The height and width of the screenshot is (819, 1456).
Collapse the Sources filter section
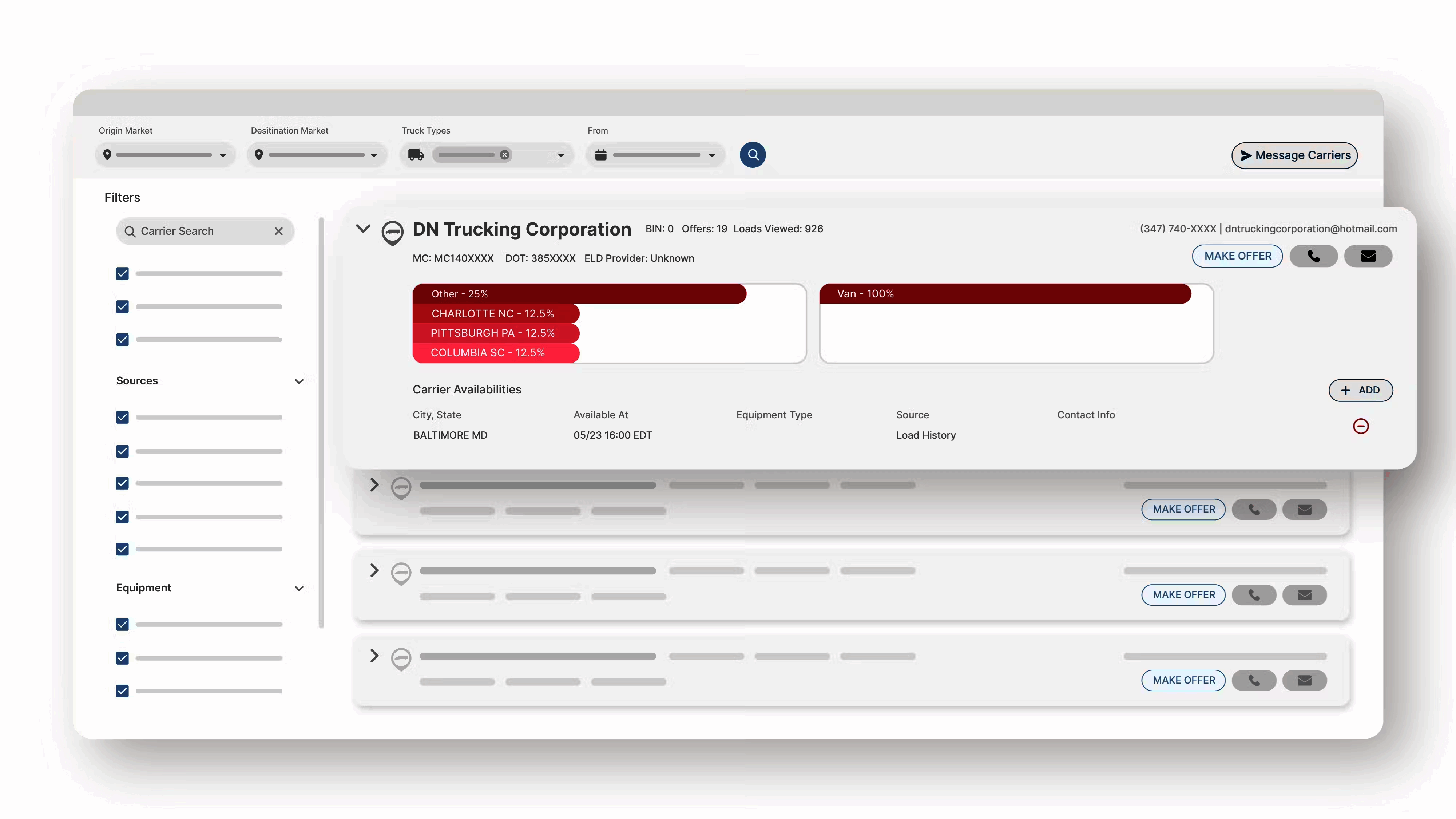[299, 381]
